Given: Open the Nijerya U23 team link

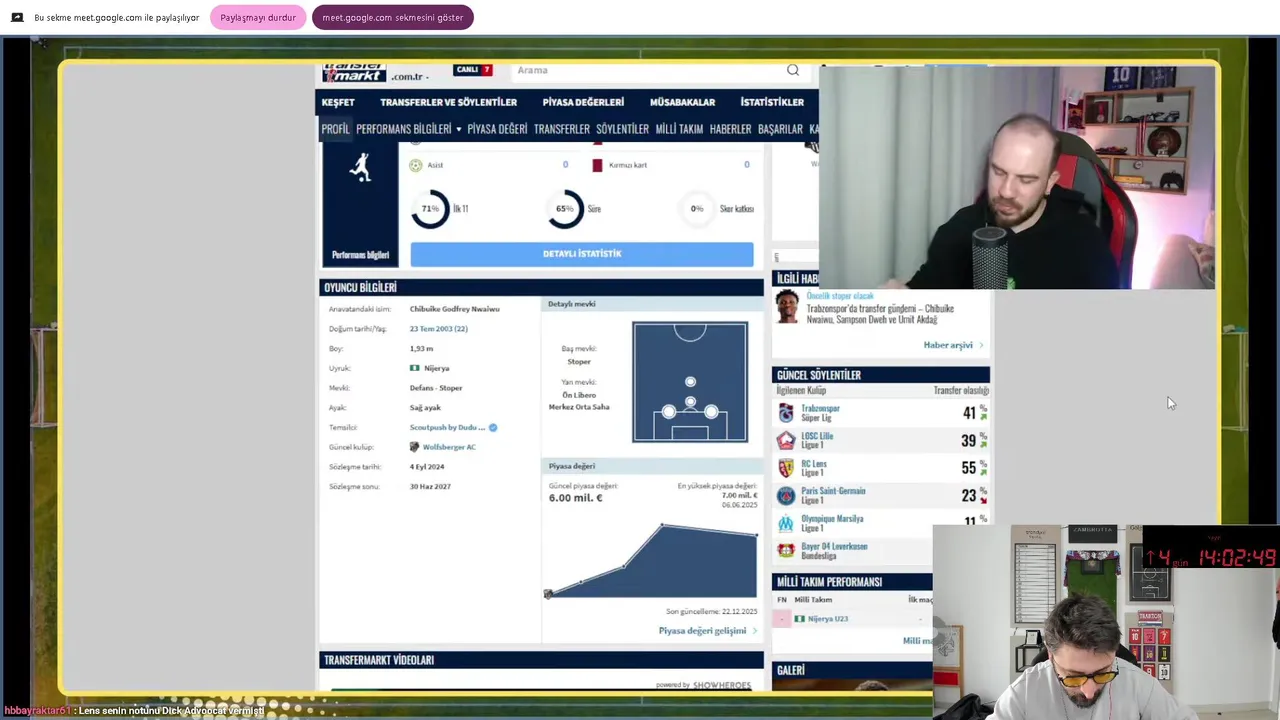Looking at the screenshot, I should click(x=828, y=619).
